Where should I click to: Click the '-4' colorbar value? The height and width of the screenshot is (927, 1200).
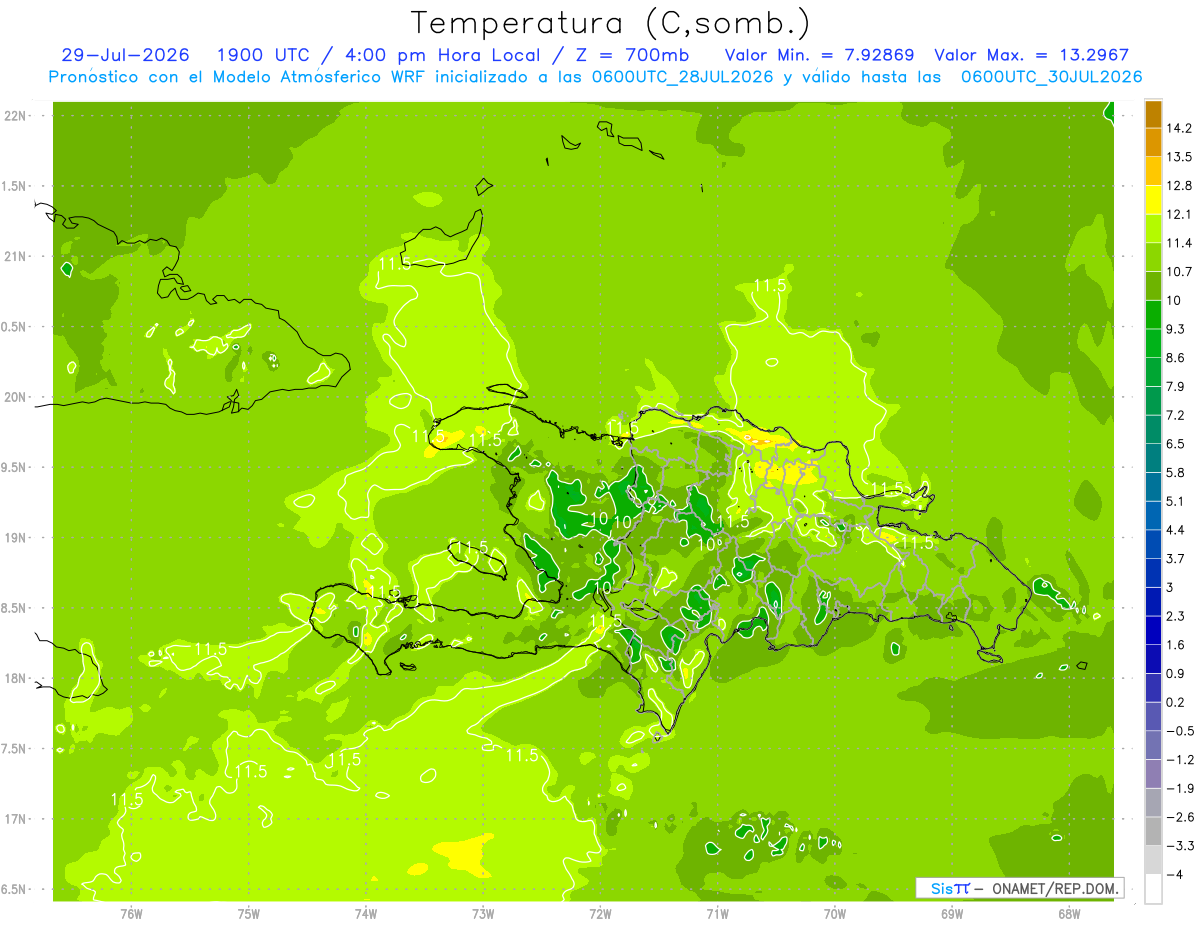[1174, 874]
